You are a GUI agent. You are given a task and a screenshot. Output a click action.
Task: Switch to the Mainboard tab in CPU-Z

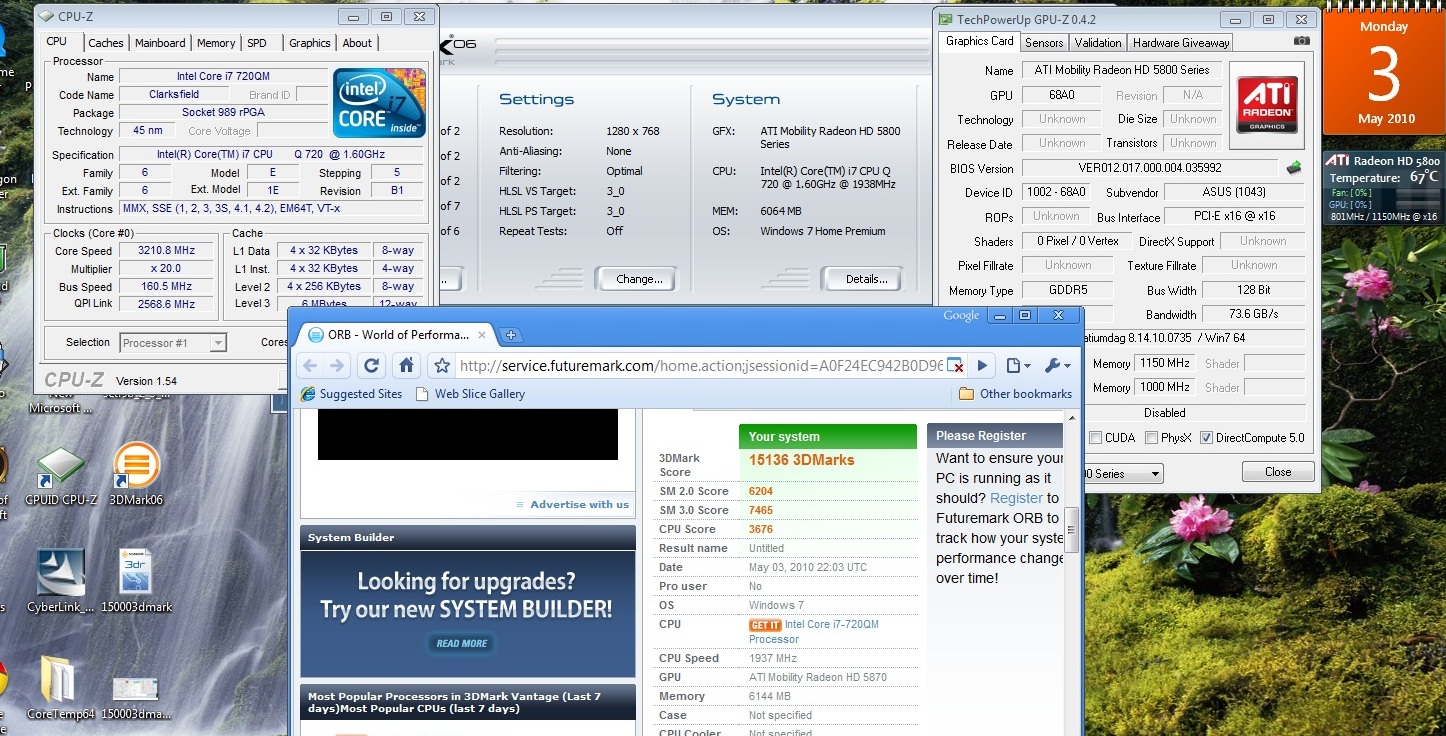pyautogui.click(x=160, y=43)
